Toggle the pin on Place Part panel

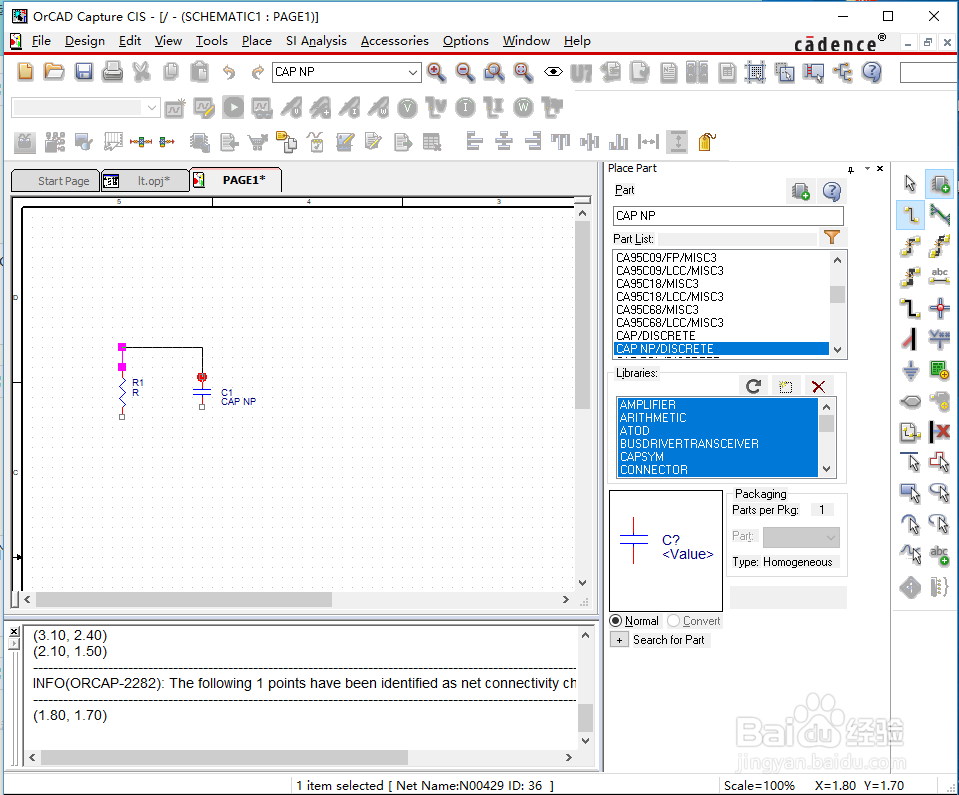(x=851, y=169)
